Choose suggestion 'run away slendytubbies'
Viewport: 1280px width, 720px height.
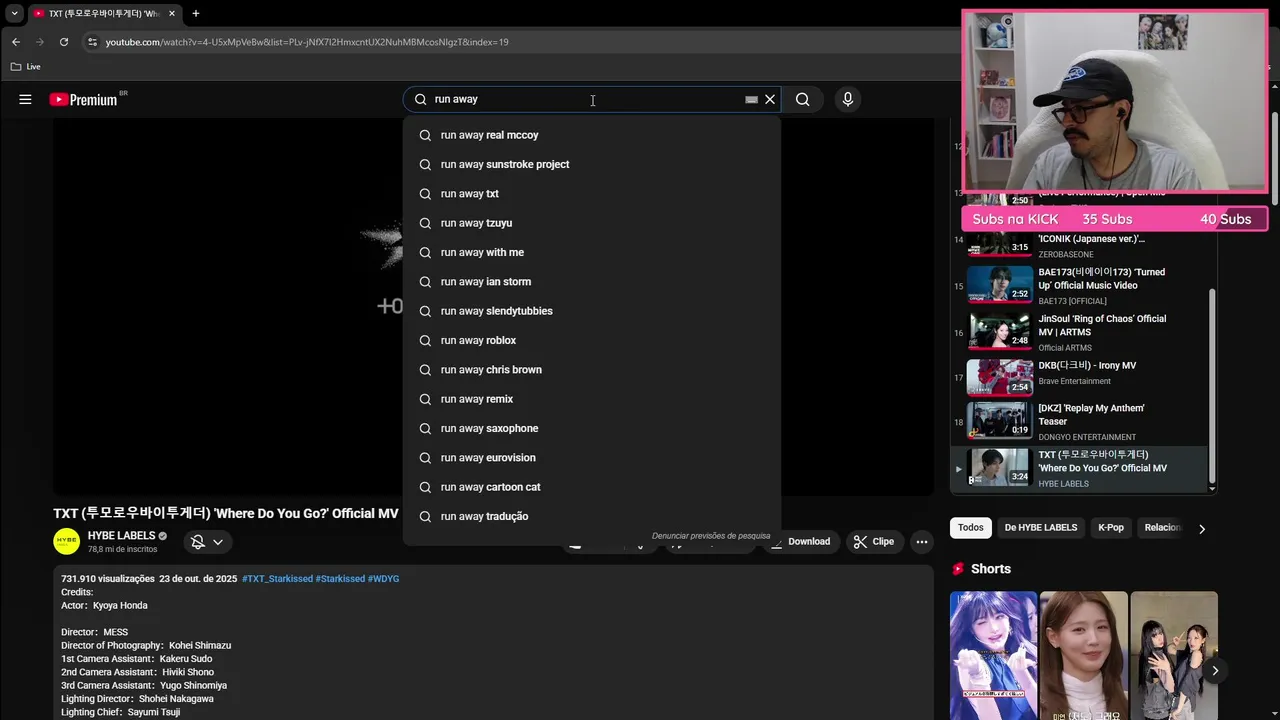click(592, 311)
